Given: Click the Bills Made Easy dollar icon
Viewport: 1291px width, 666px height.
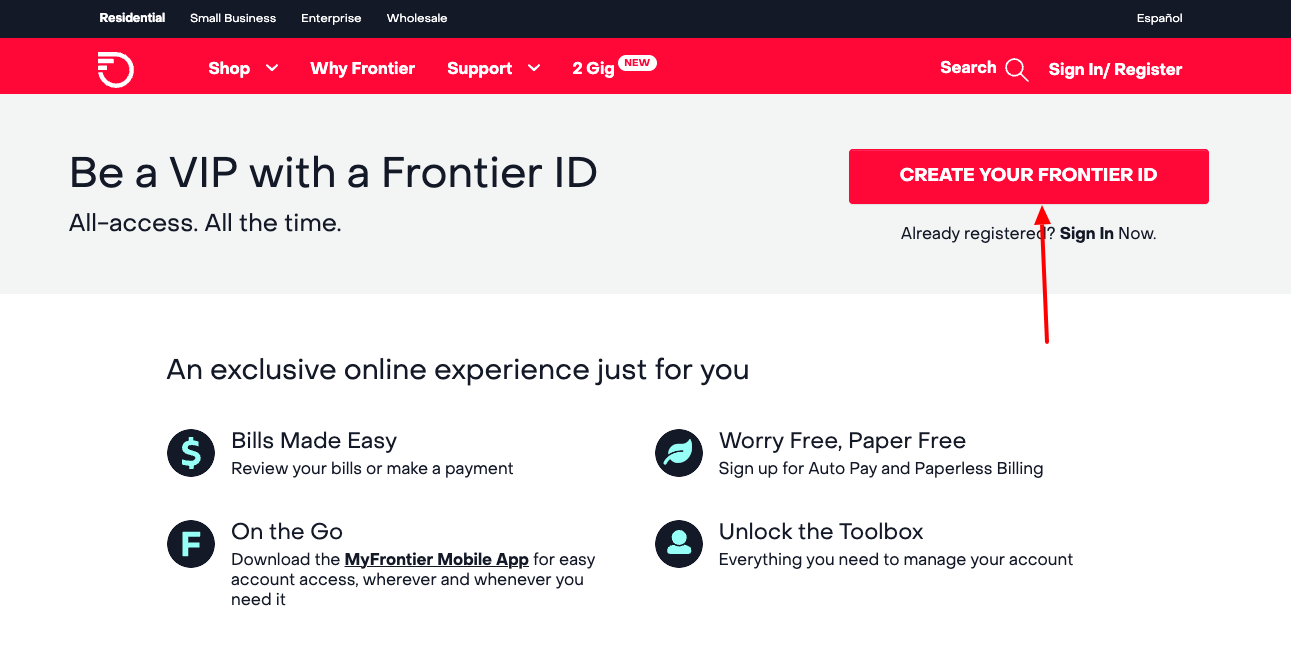Looking at the screenshot, I should (190, 452).
